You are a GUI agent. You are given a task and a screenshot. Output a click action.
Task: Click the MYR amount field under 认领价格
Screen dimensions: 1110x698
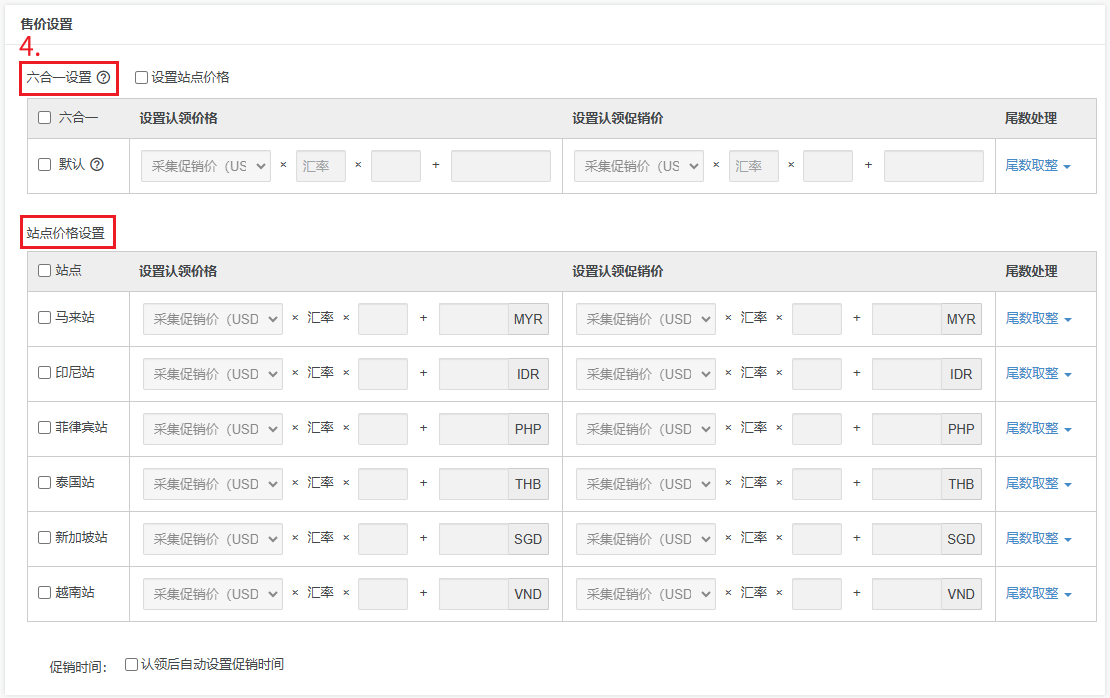473,319
